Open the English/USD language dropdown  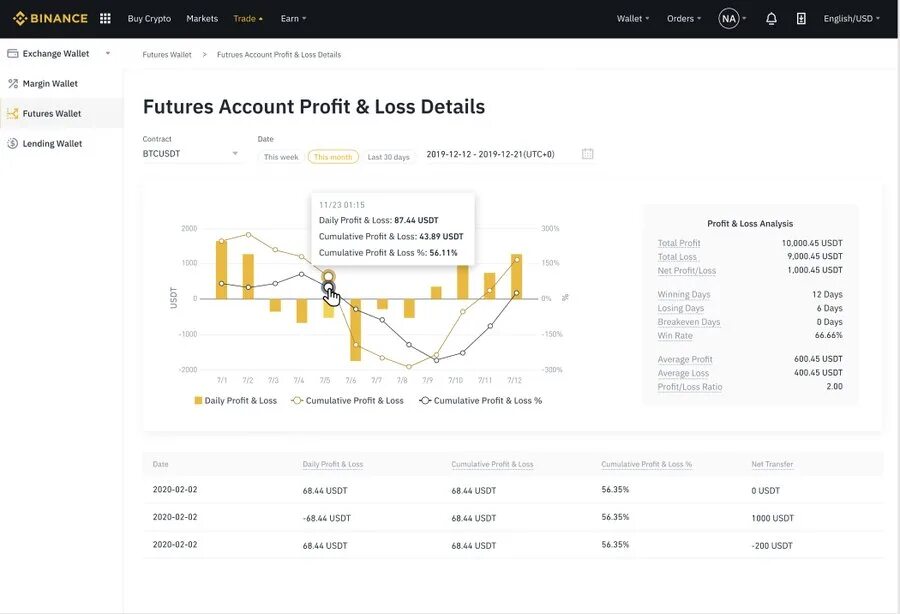click(851, 18)
